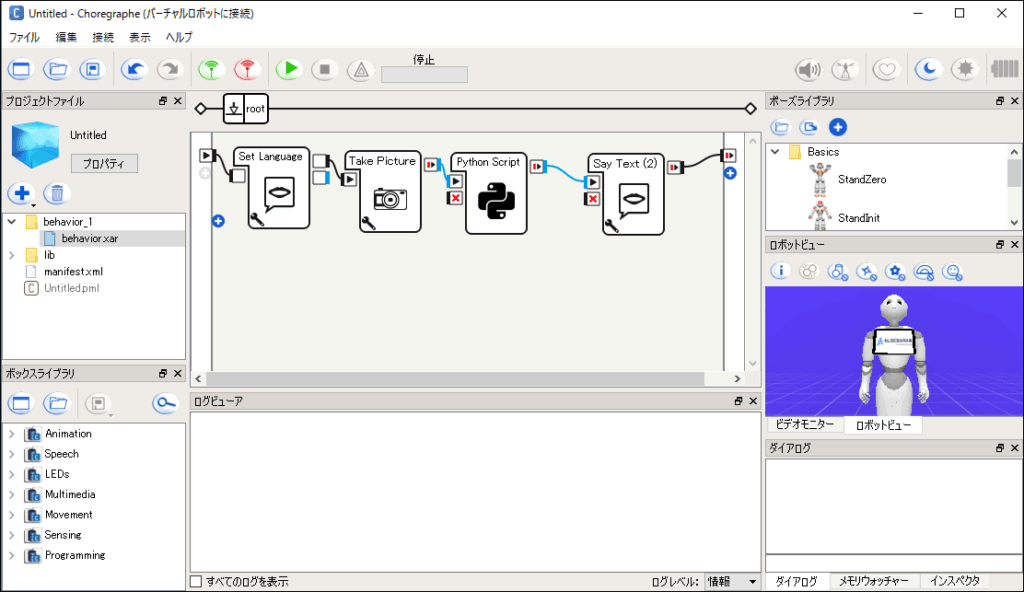1024x592 pixels.
Task: Expand the Speech box library
Action: (12, 453)
